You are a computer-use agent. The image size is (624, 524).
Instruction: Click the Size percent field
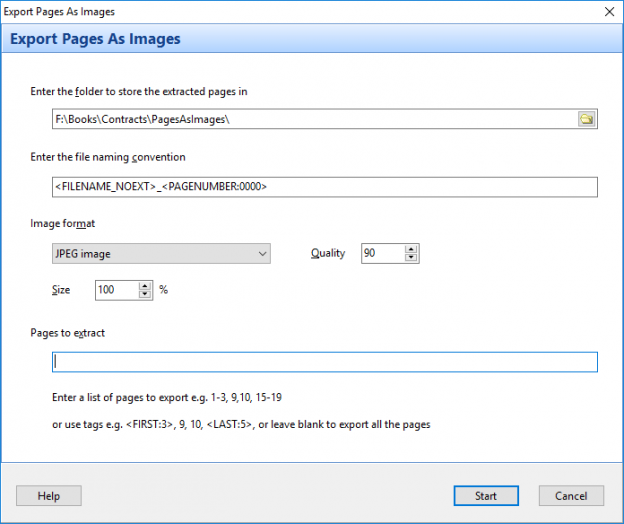[x=117, y=290]
